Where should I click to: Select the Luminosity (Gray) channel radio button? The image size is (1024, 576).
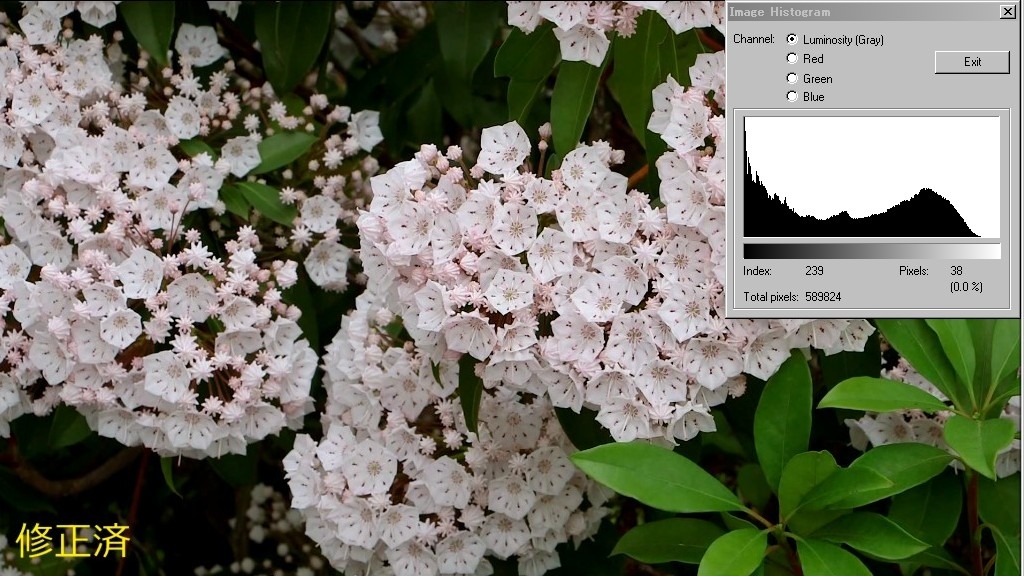click(x=792, y=39)
